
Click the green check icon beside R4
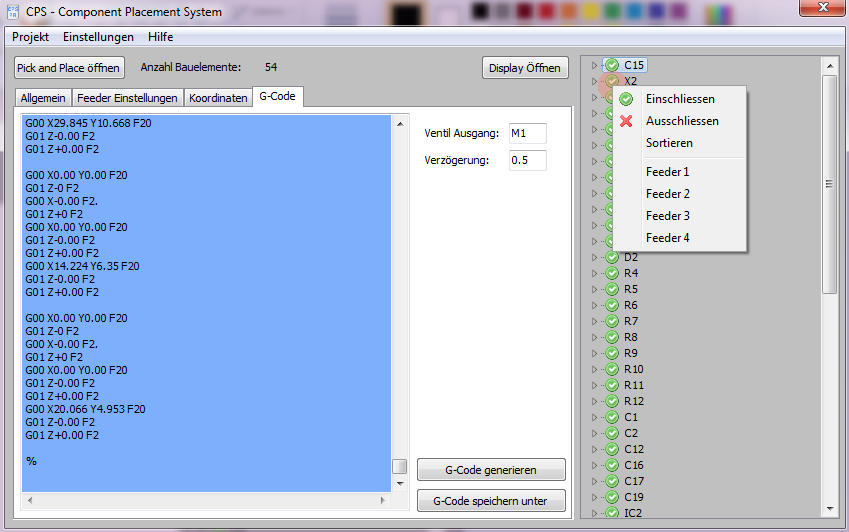612,273
